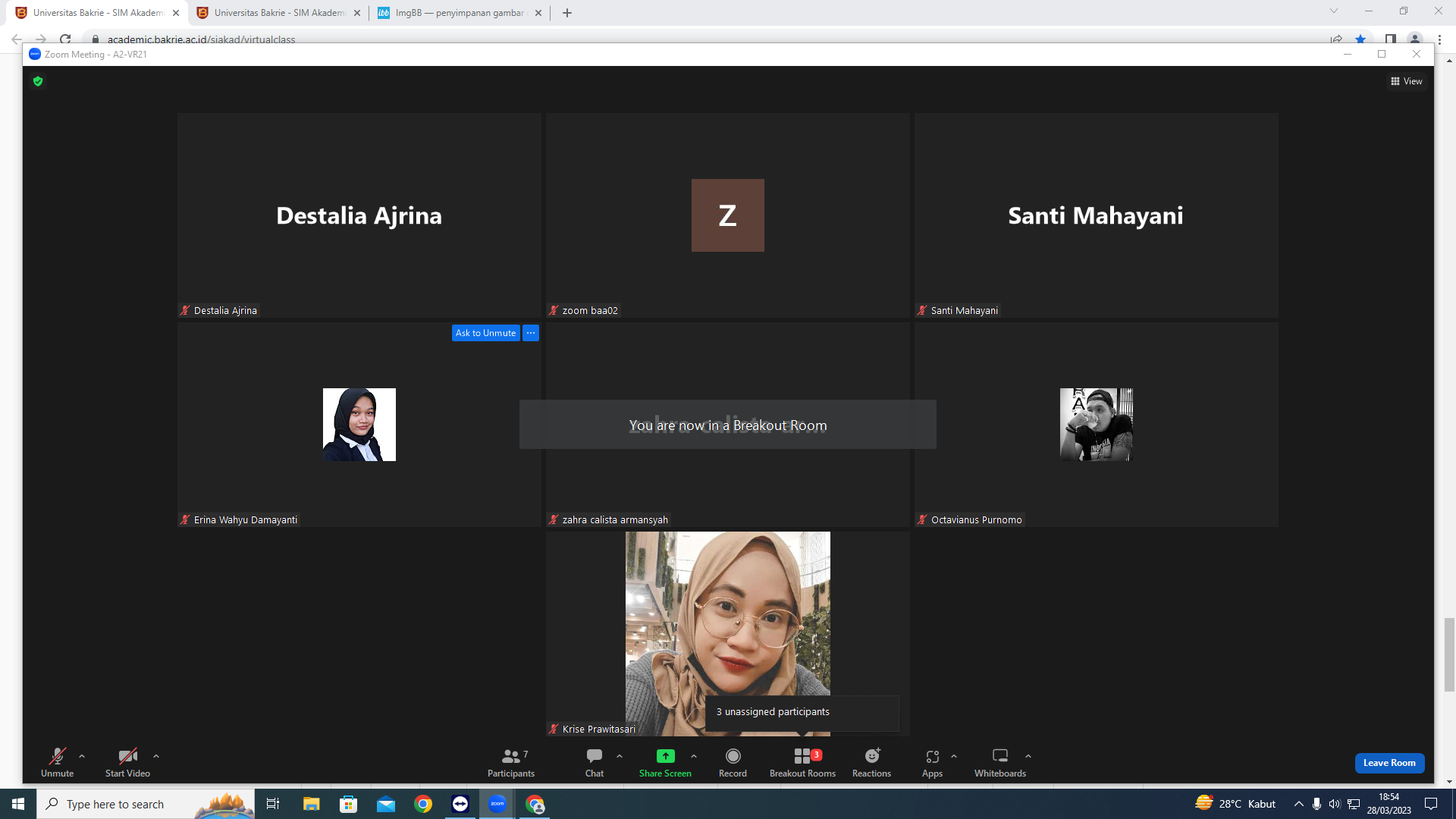Open Chrome tab search dropdown

click(1334, 11)
